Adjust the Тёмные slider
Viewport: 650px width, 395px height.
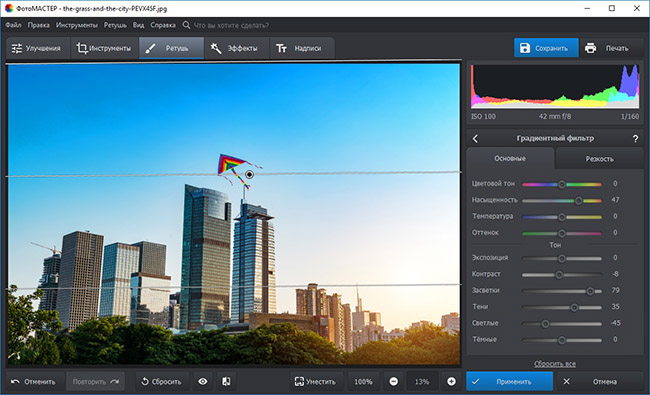tap(562, 340)
